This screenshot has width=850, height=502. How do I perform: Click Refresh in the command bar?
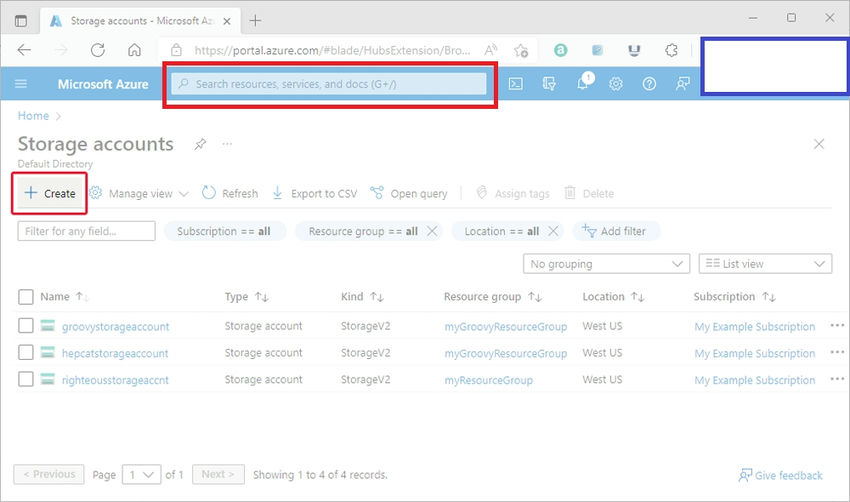click(230, 194)
